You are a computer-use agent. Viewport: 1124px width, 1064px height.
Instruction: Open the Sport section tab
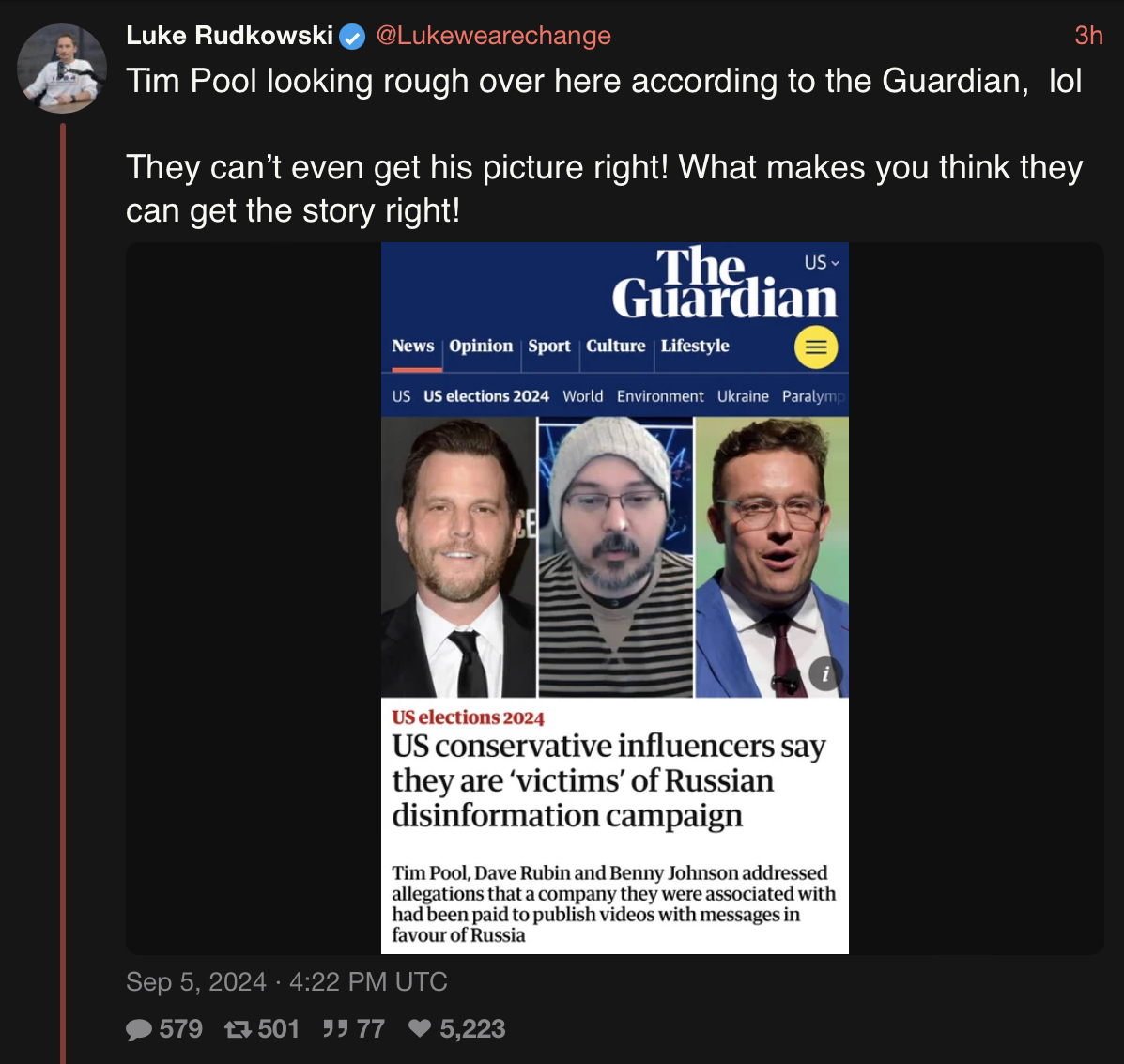[x=549, y=346]
